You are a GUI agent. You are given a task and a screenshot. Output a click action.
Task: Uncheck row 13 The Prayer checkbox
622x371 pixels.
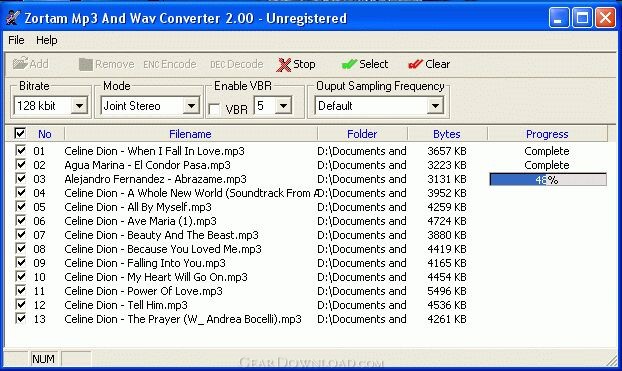point(20,318)
